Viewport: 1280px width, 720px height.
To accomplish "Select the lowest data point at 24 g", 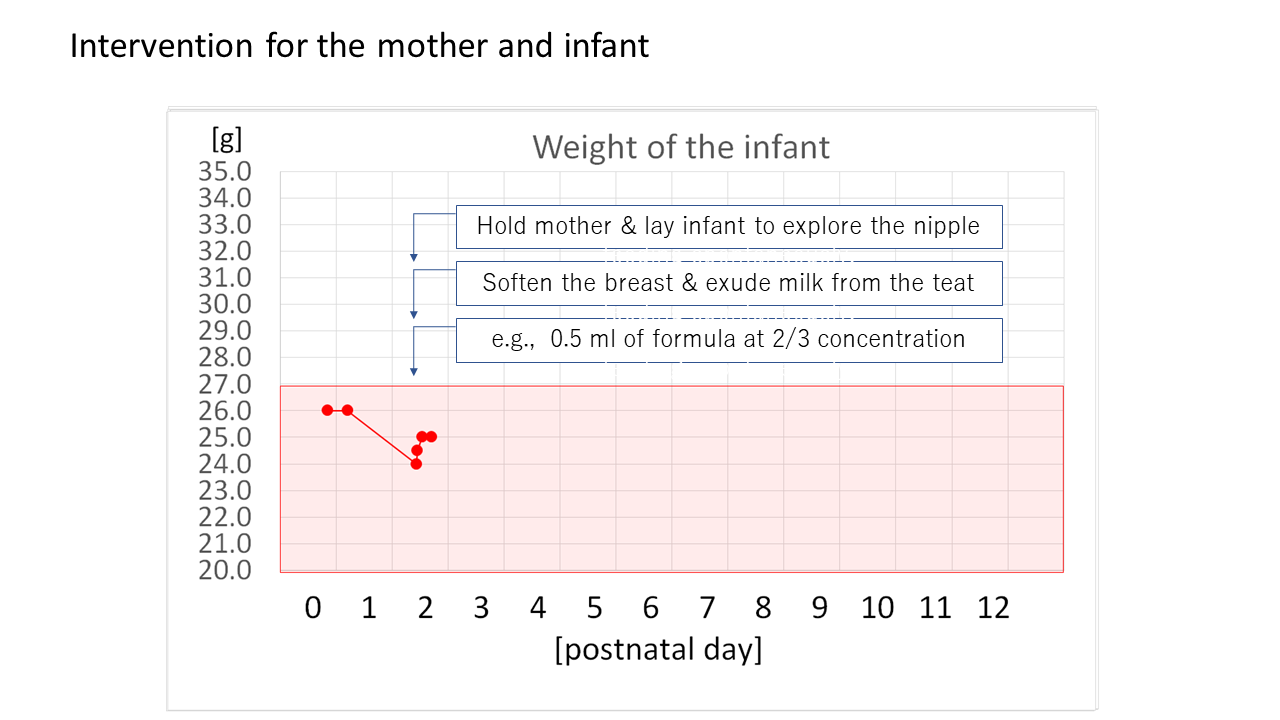I will pos(416,464).
